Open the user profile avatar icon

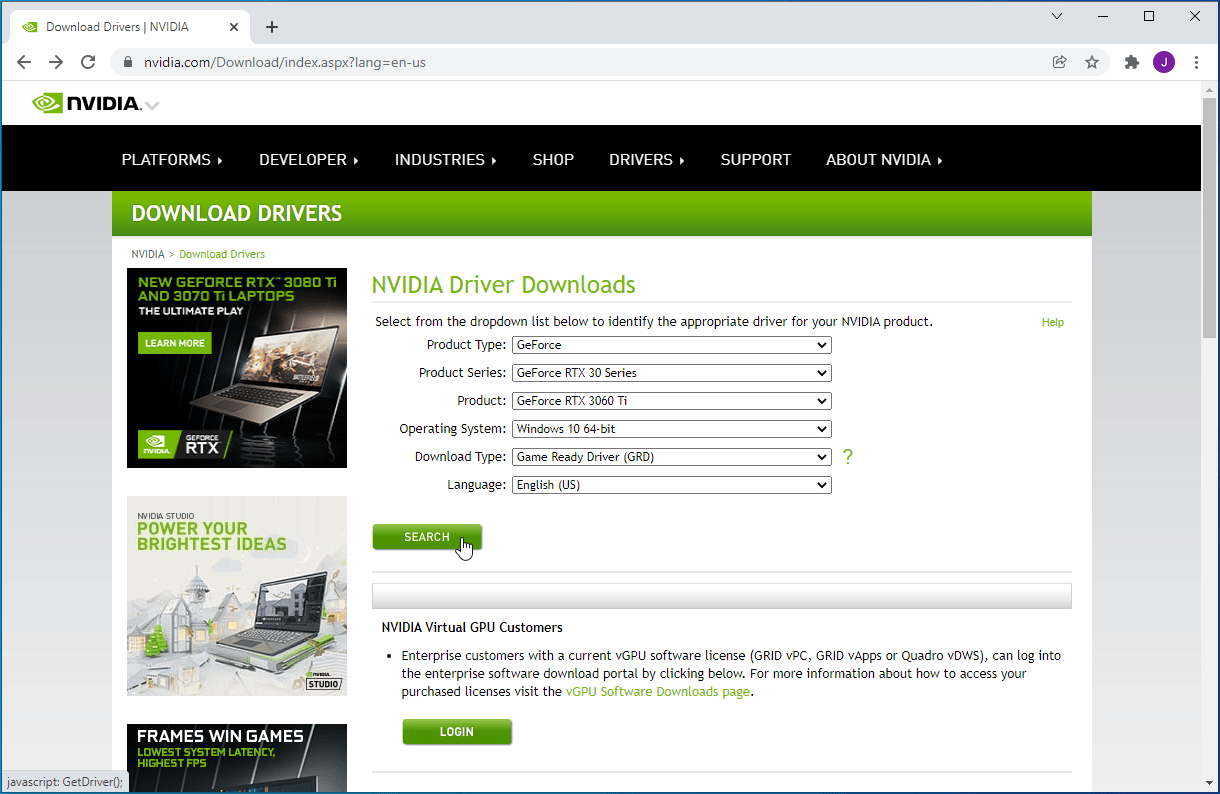coord(1164,62)
